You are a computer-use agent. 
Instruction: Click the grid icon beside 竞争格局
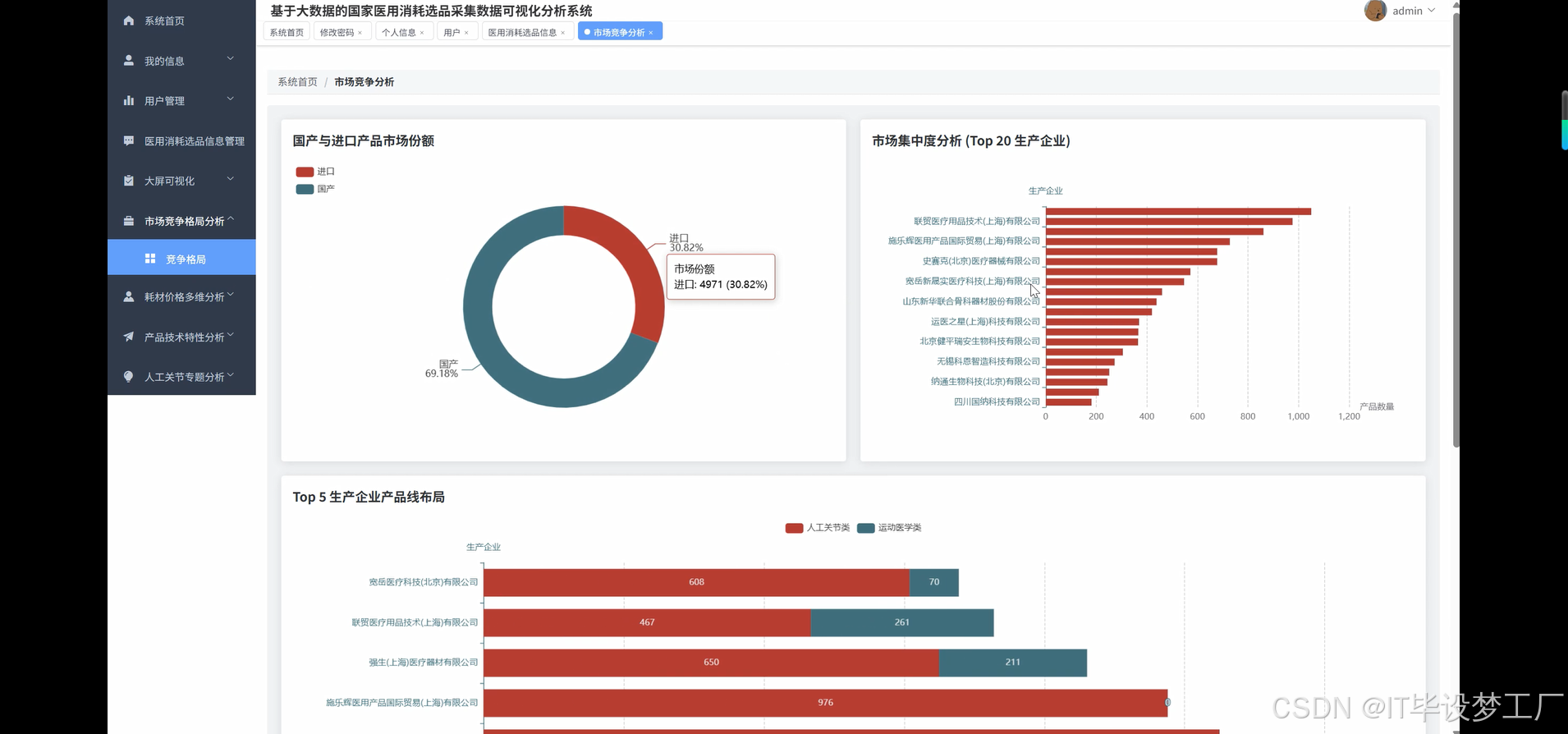click(x=150, y=259)
